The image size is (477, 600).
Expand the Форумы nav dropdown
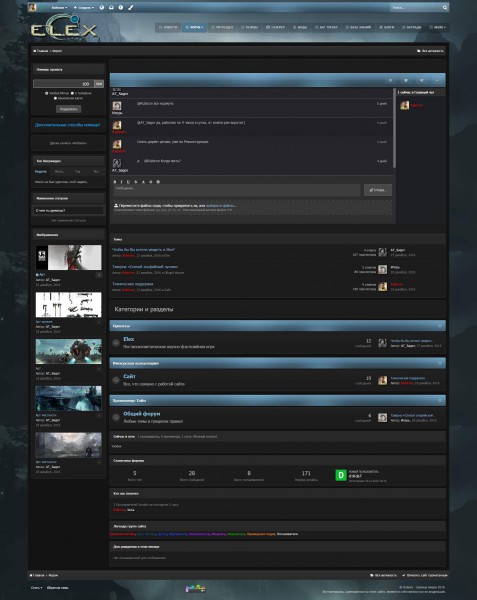coord(194,27)
